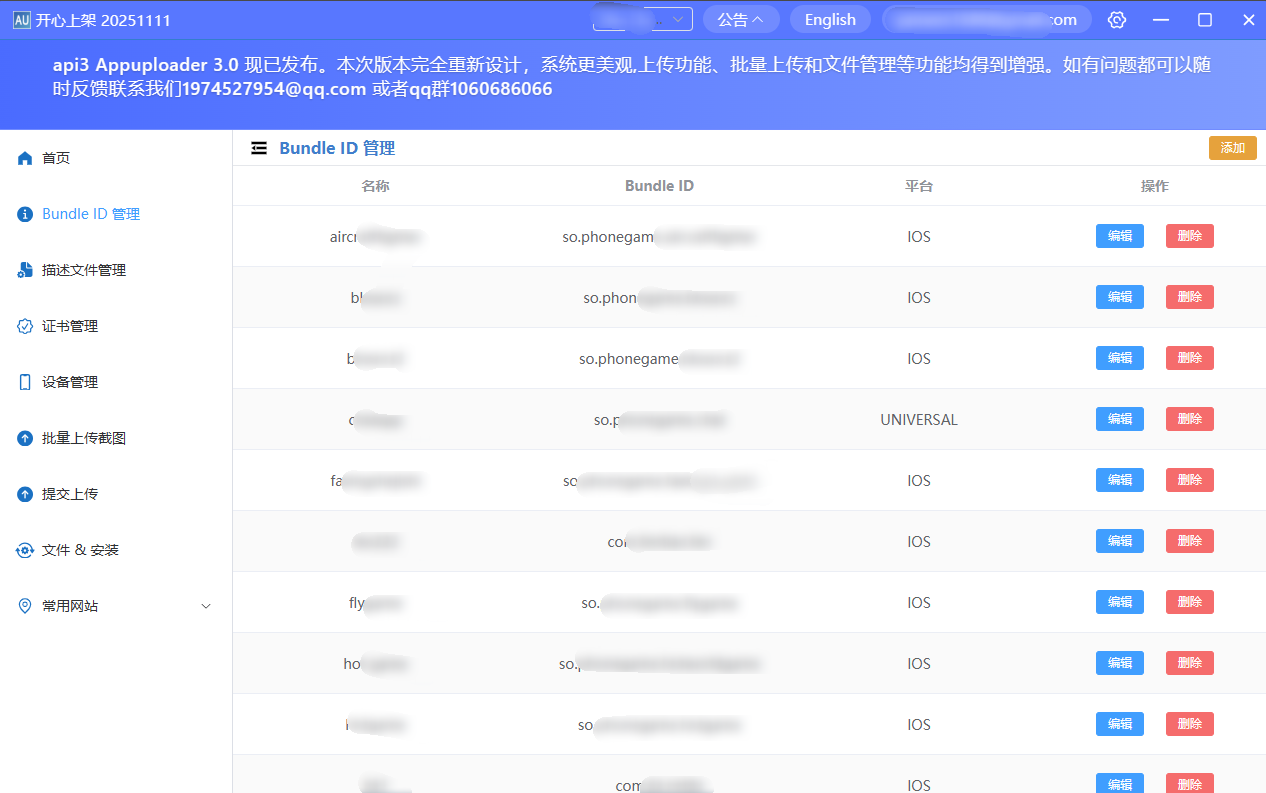Click 编辑 in the ho... row
The height and width of the screenshot is (793, 1266).
[1120, 663]
